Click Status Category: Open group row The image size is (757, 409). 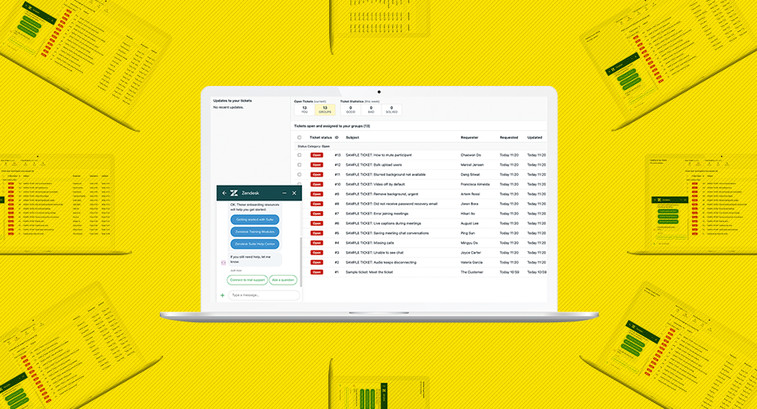point(420,146)
